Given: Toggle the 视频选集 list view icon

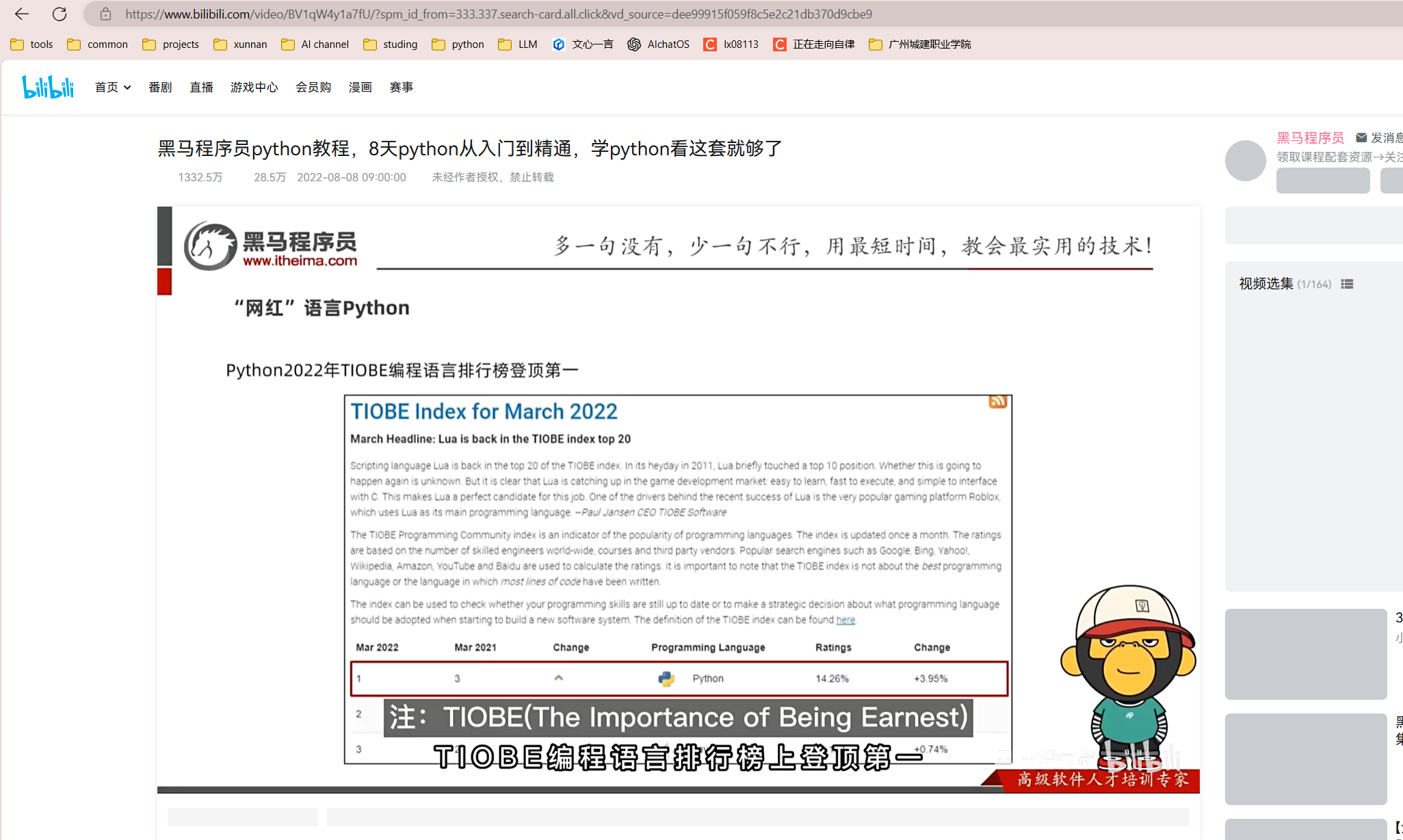Looking at the screenshot, I should pyautogui.click(x=1347, y=284).
